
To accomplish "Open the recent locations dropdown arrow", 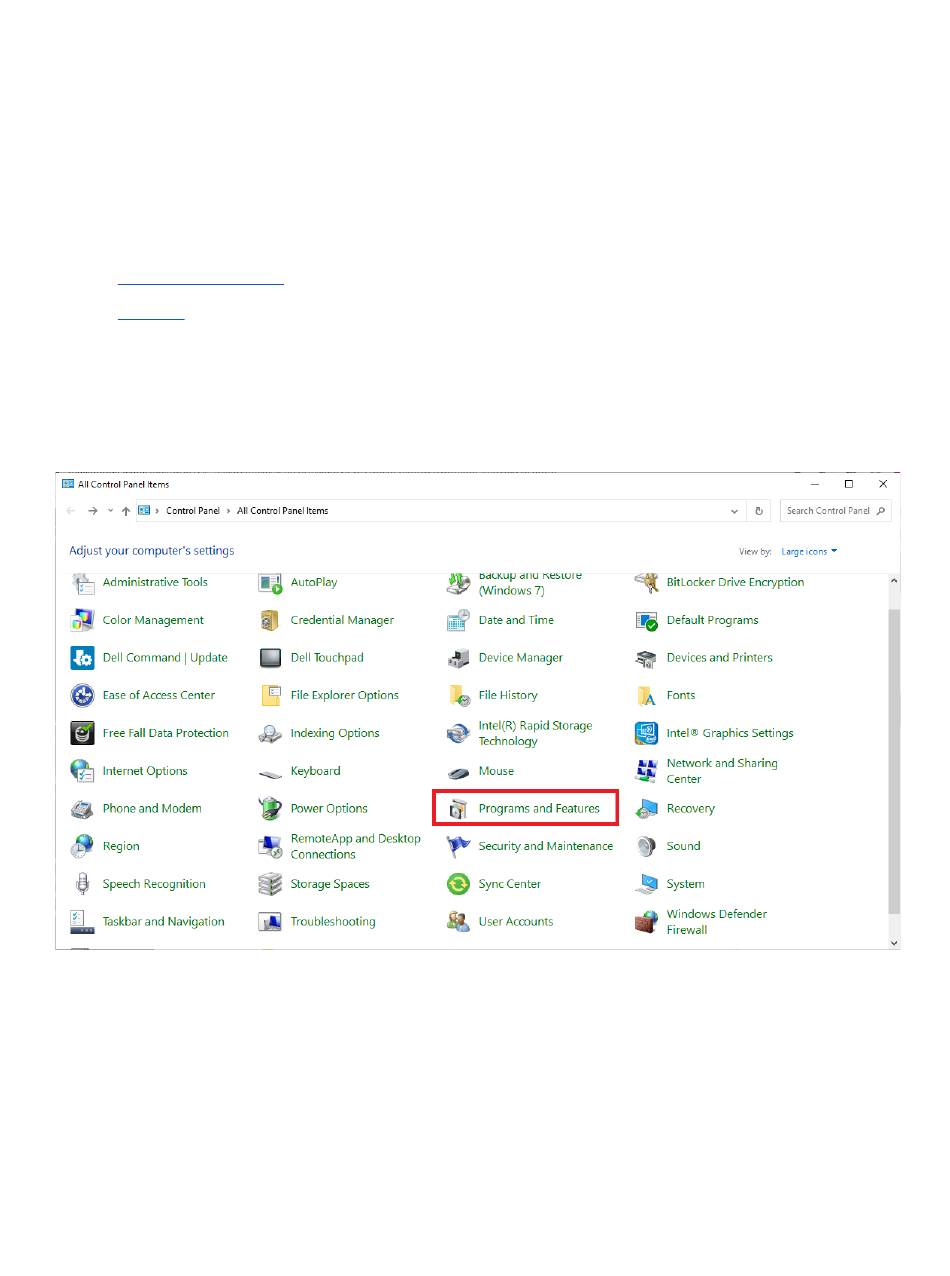I will click(x=110, y=511).
